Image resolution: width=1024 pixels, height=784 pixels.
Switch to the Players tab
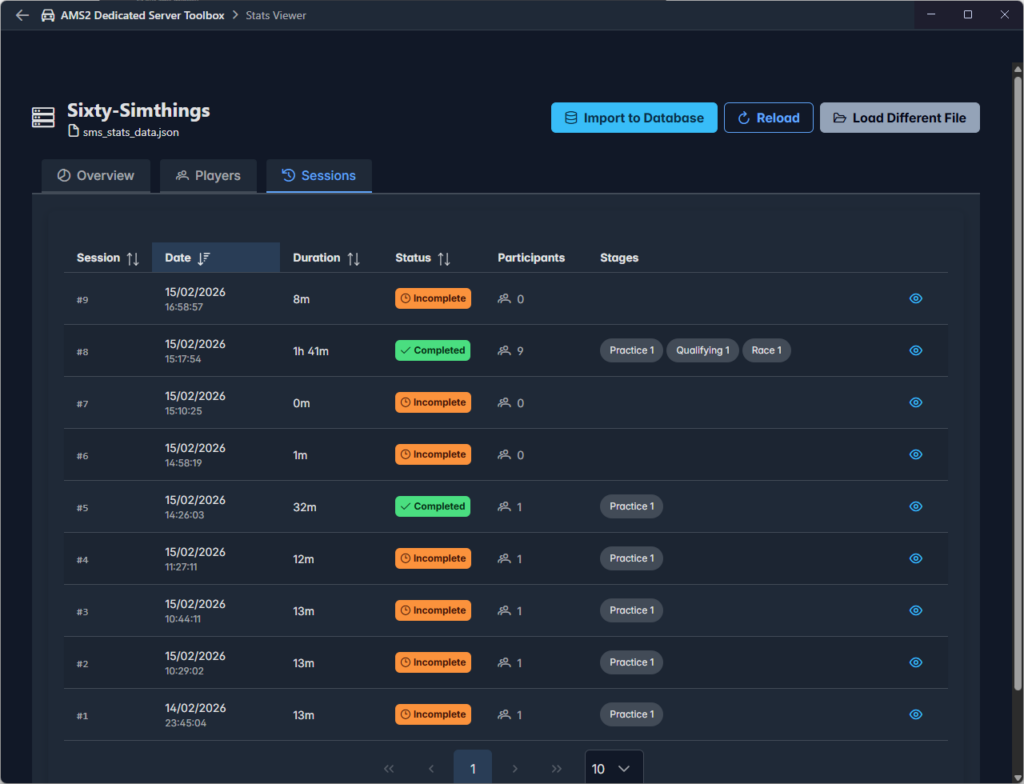point(208,175)
